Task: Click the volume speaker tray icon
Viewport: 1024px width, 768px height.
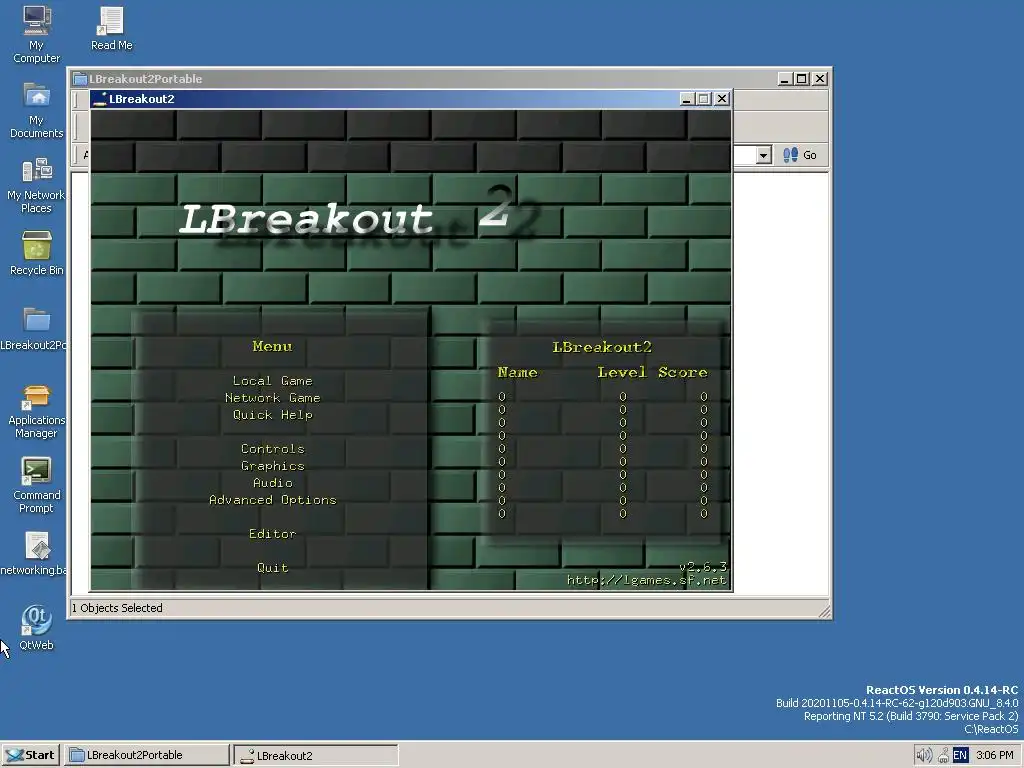Action: pos(923,756)
